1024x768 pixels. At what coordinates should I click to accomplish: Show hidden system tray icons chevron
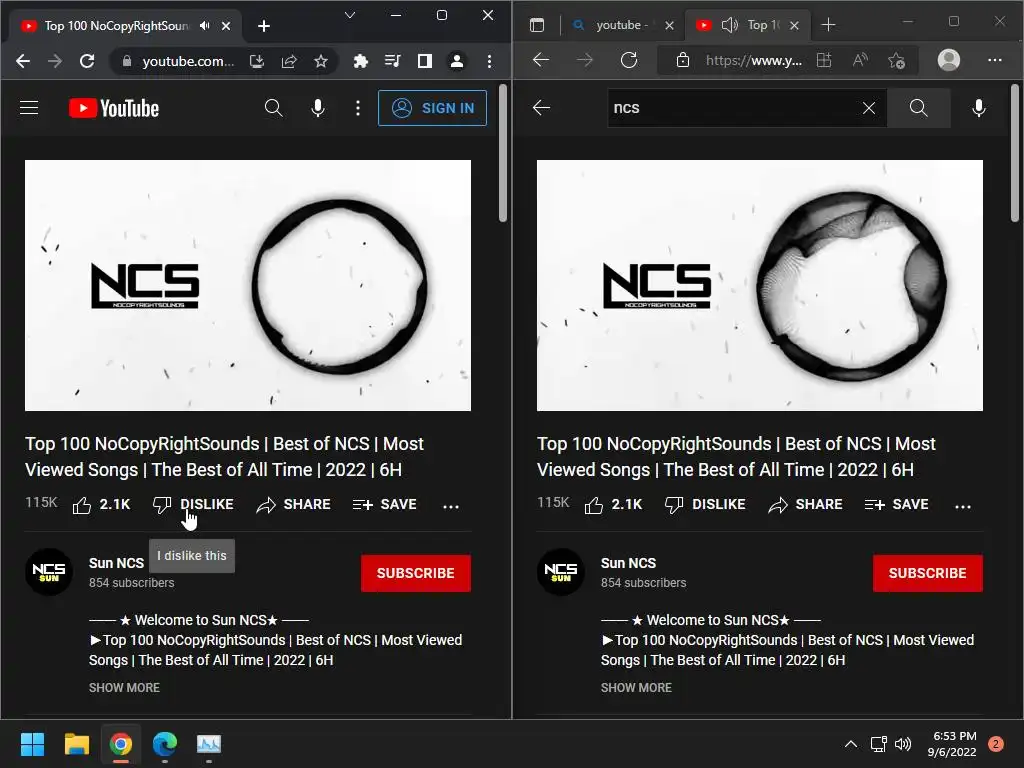(850, 744)
